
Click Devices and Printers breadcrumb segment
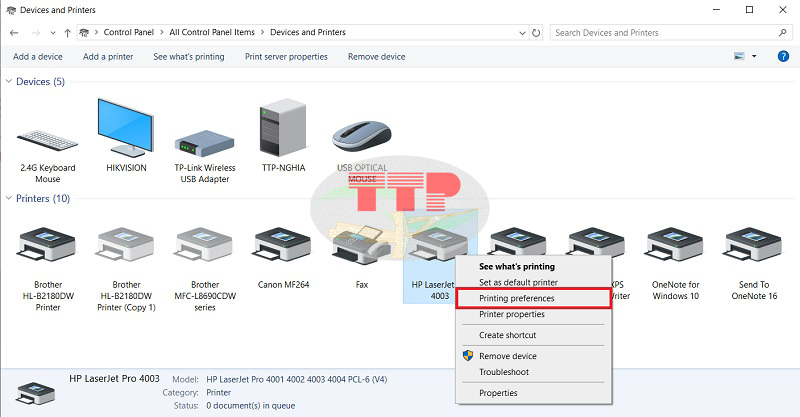[x=308, y=32]
